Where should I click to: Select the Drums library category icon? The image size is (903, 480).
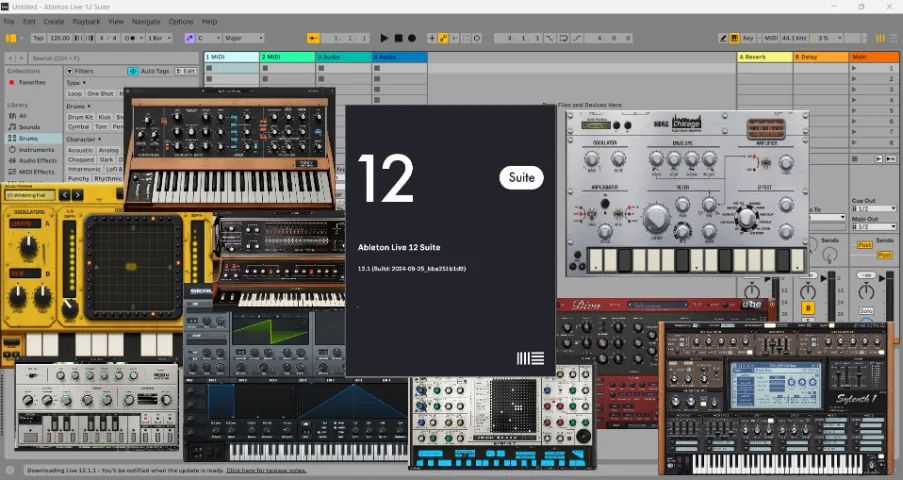click(12, 138)
